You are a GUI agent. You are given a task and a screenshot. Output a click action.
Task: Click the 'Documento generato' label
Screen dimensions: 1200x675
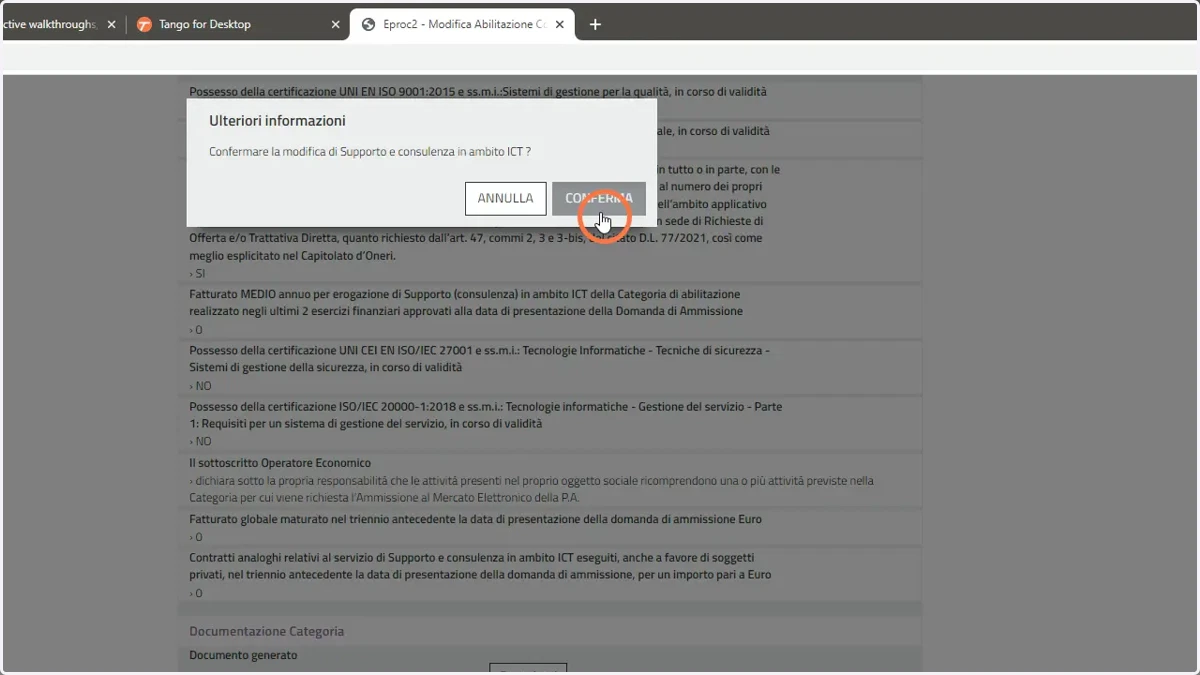click(x=243, y=655)
